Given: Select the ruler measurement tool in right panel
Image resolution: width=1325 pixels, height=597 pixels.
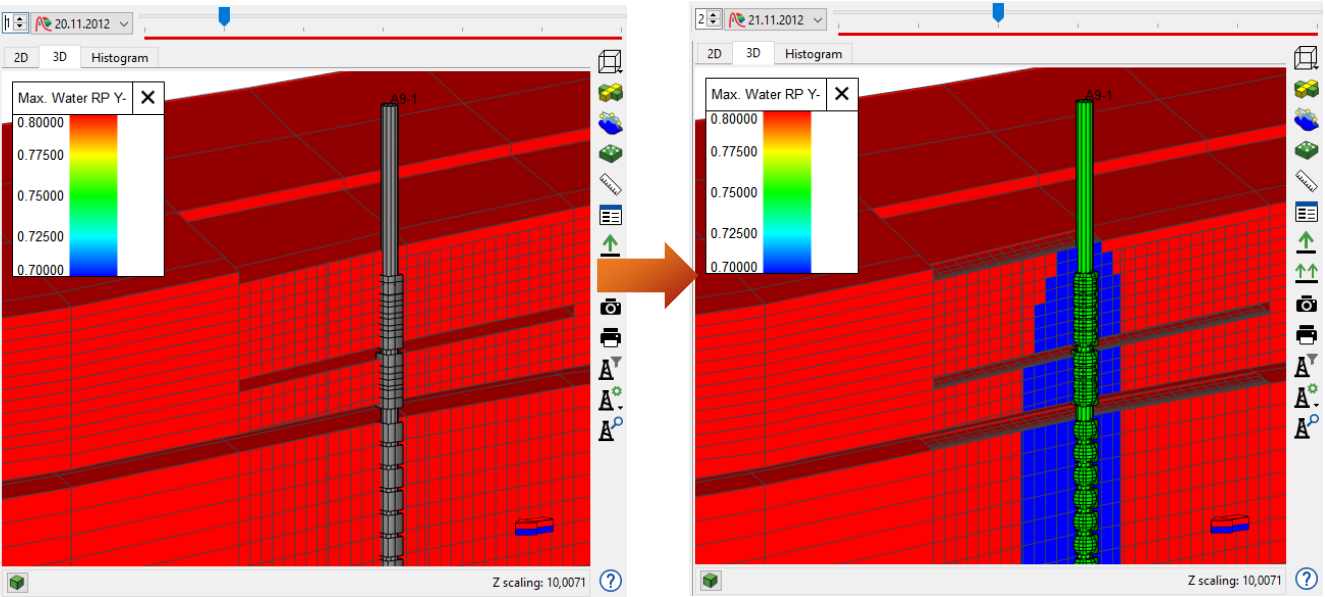Looking at the screenshot, I should pyautogui.click(x=1306, y=180).
